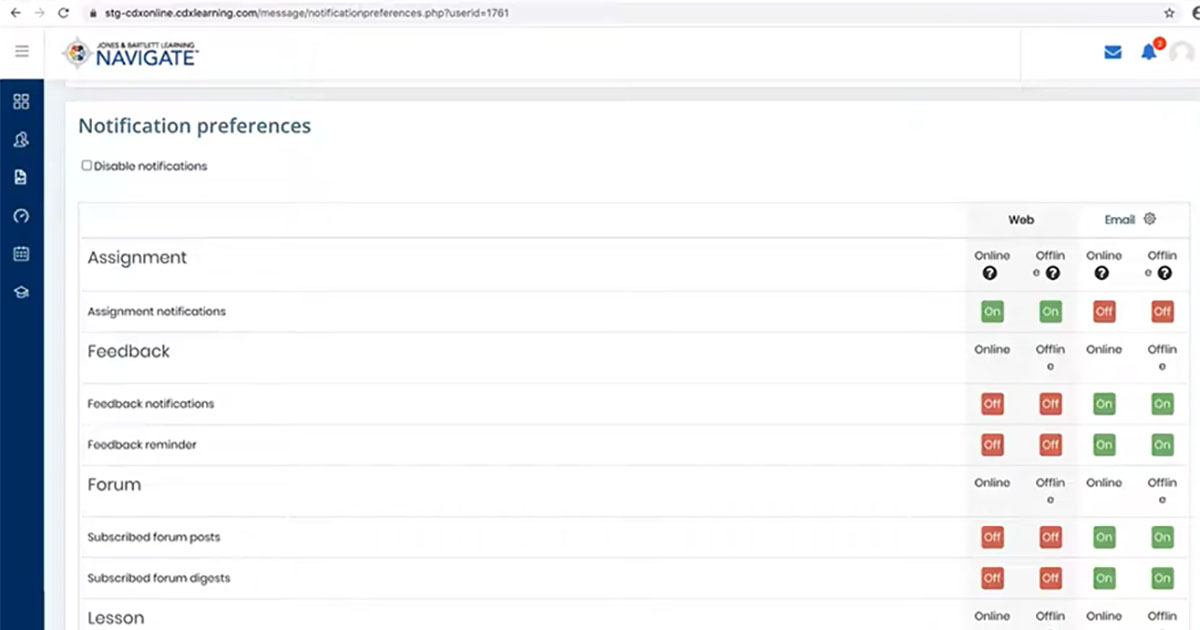The image size is (1200, 630).
Task: Click the Navigate logo
Action: coord(130,54)
